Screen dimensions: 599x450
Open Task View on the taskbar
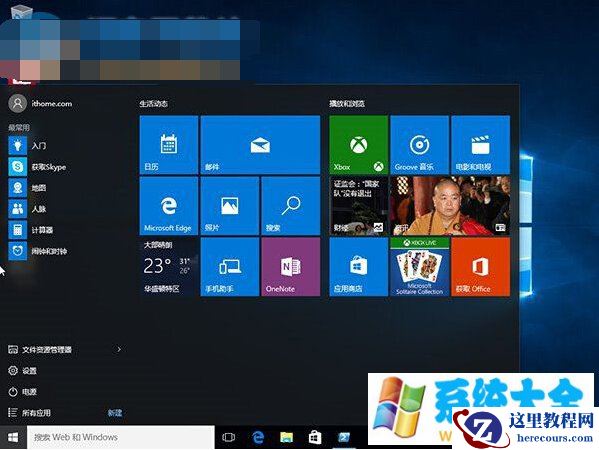click(228, 437)
